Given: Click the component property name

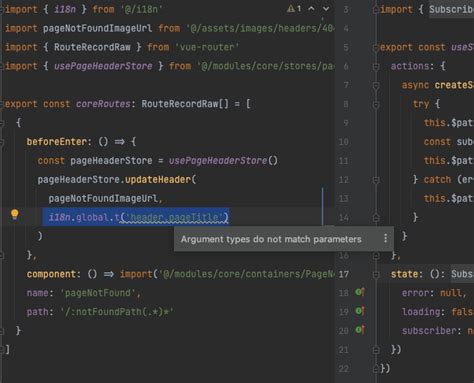Looking at the screenshot, I should (x=51, y=274).
